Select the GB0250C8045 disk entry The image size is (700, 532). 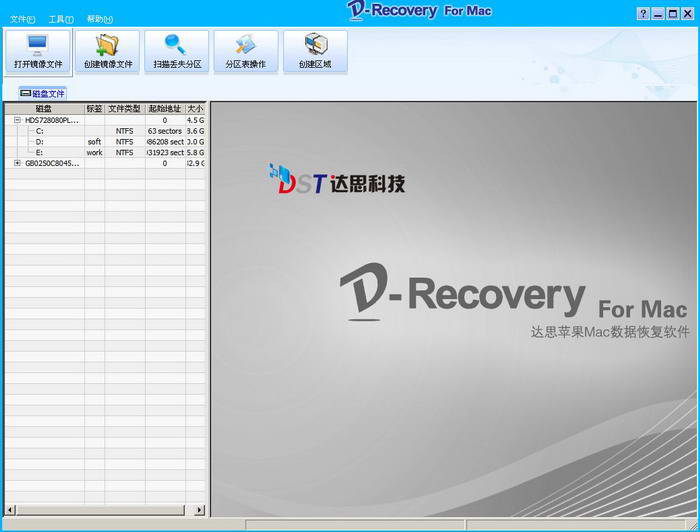tap(52, 163)
